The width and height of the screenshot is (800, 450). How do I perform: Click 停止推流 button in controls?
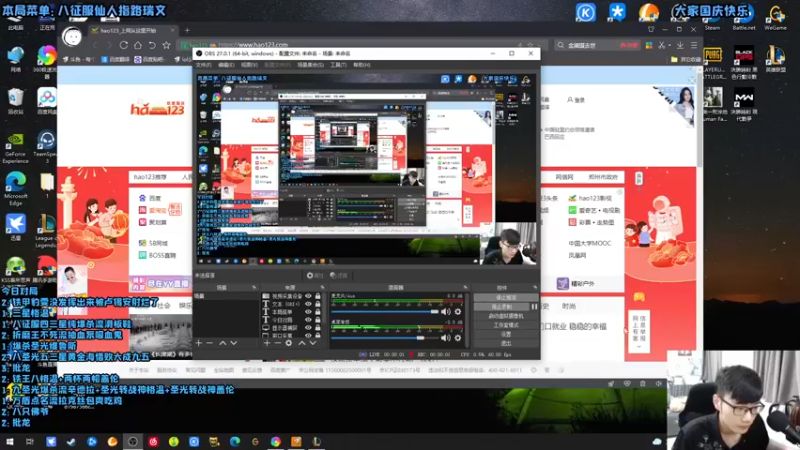506,297
